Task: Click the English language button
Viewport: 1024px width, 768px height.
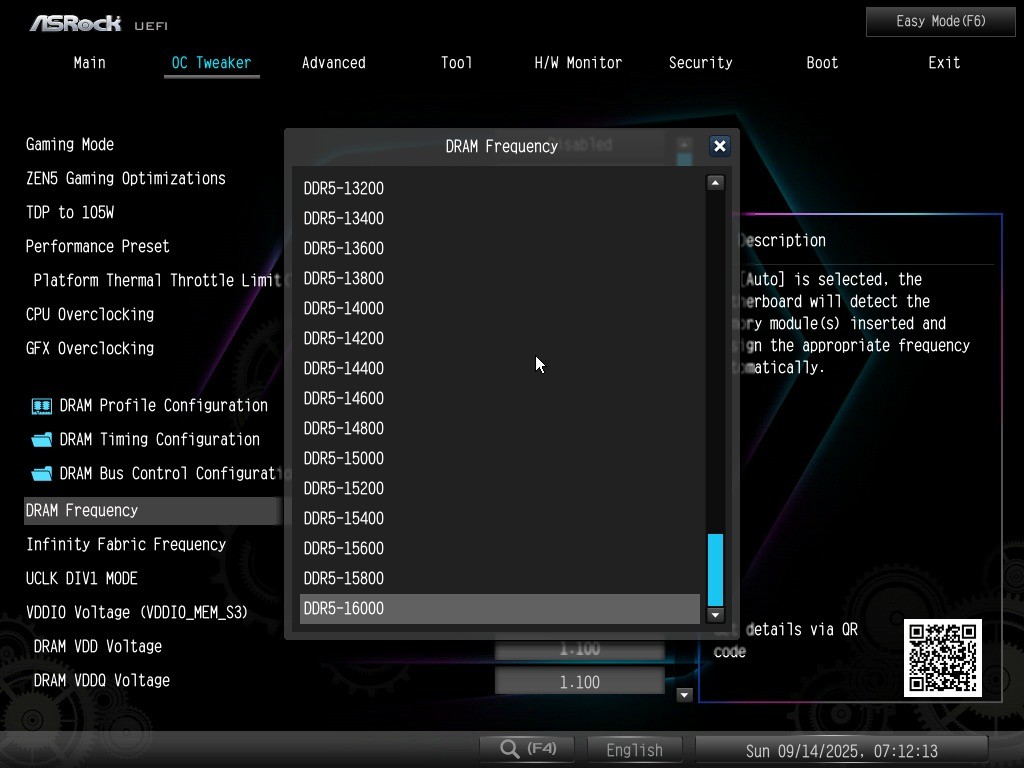Action: pyautogui.click(x=634, y=750)
